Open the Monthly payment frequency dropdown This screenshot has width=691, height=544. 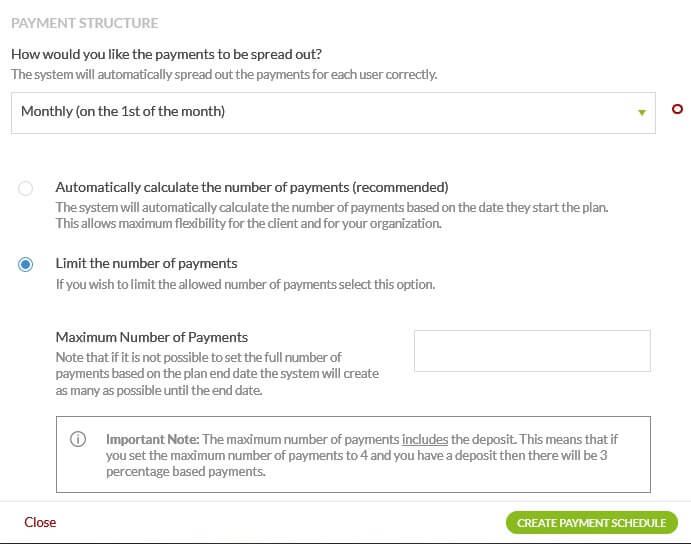coord(332,112)
